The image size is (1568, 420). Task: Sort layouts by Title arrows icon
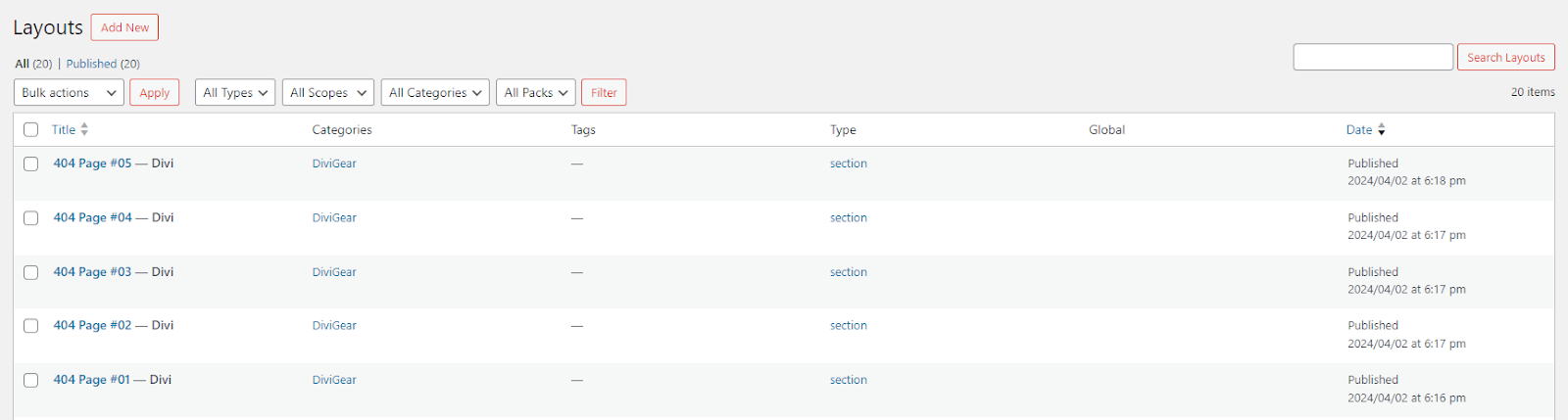[84, 129]
